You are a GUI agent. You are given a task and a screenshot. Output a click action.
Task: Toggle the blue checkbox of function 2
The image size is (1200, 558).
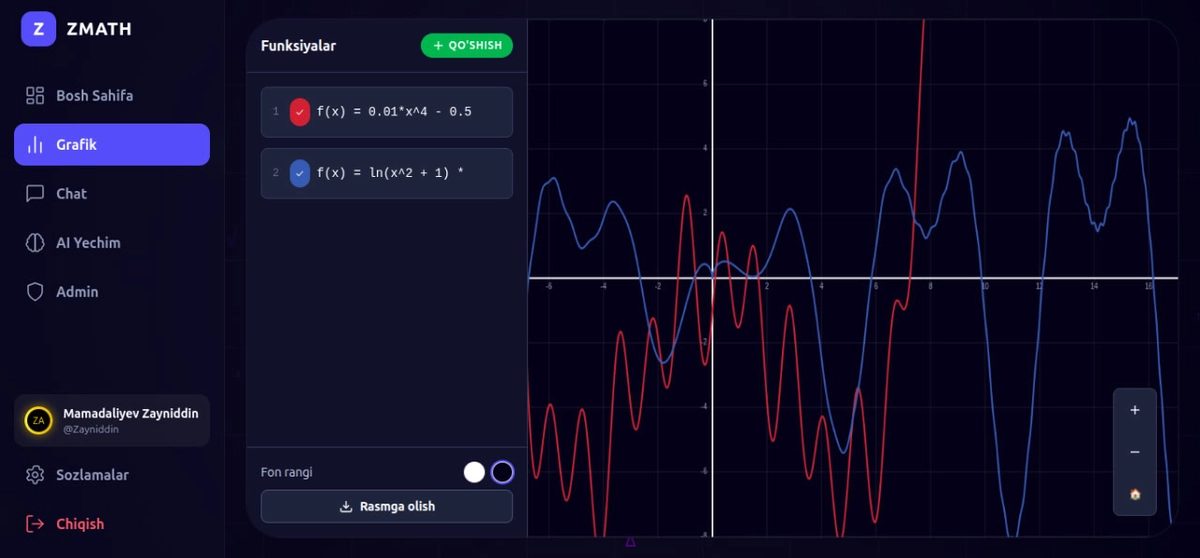pyautogui.click(x=300, y=173)
